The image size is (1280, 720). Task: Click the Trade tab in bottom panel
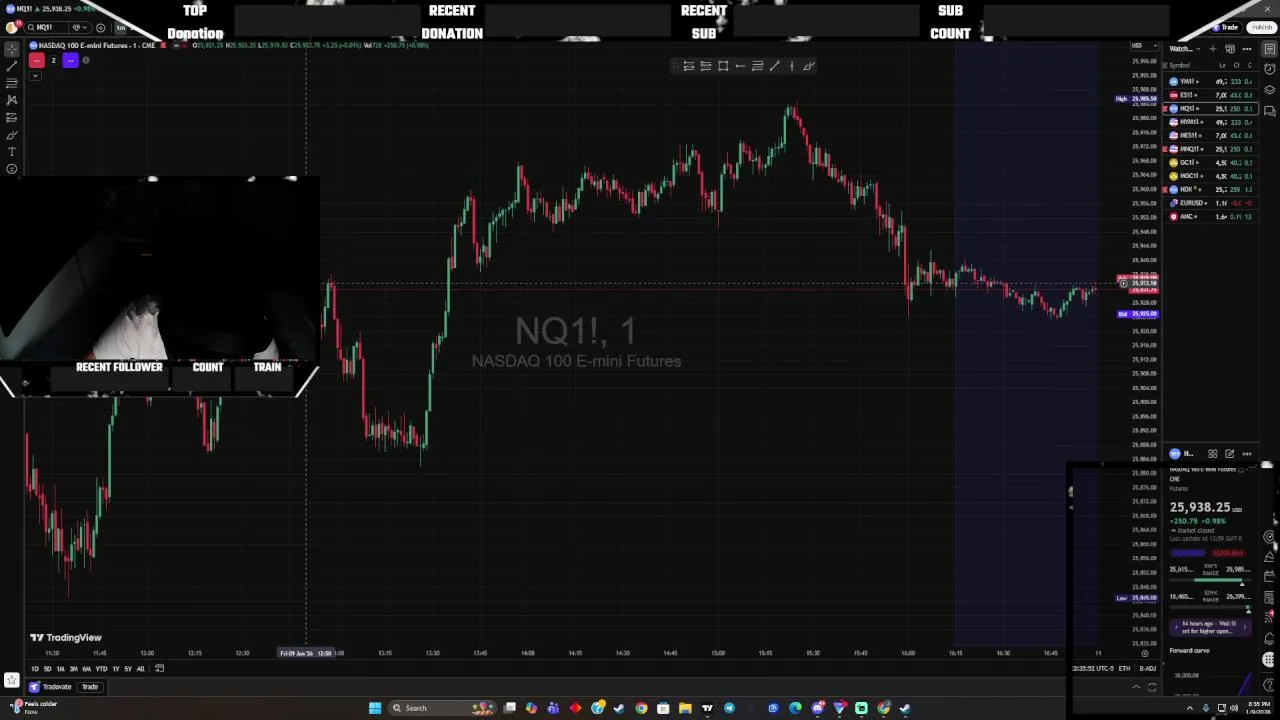click(90, 687)
